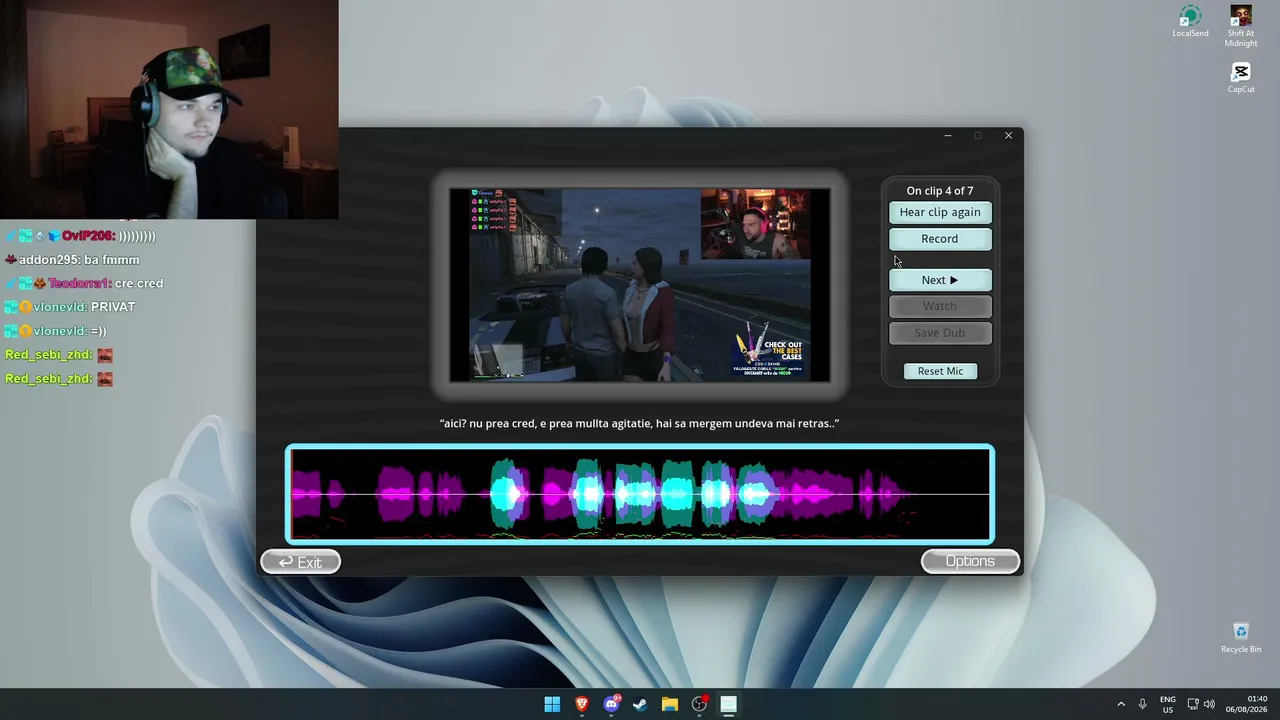Open the Recycle Bin on the desktop
1280x720 pixels.
[x=1241, y=637]
